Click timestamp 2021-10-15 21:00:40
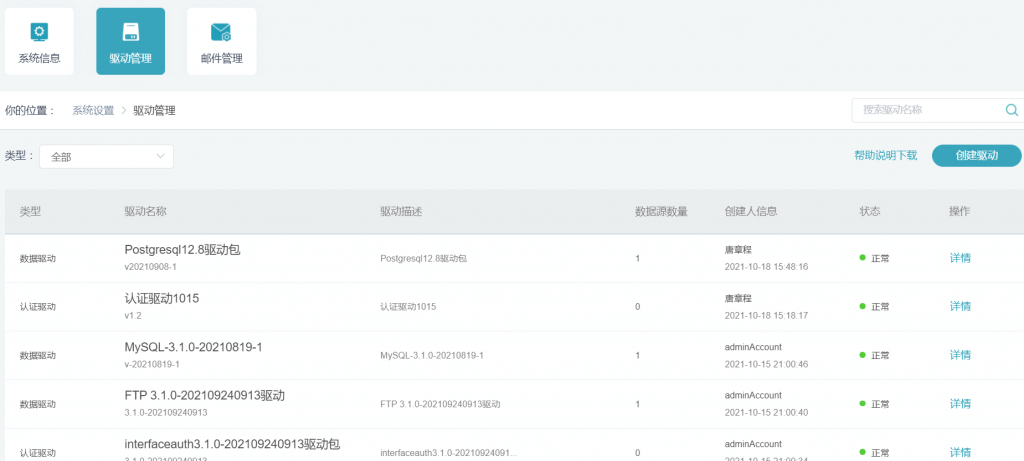This screenshot has height=461, width=1024. 767,413
